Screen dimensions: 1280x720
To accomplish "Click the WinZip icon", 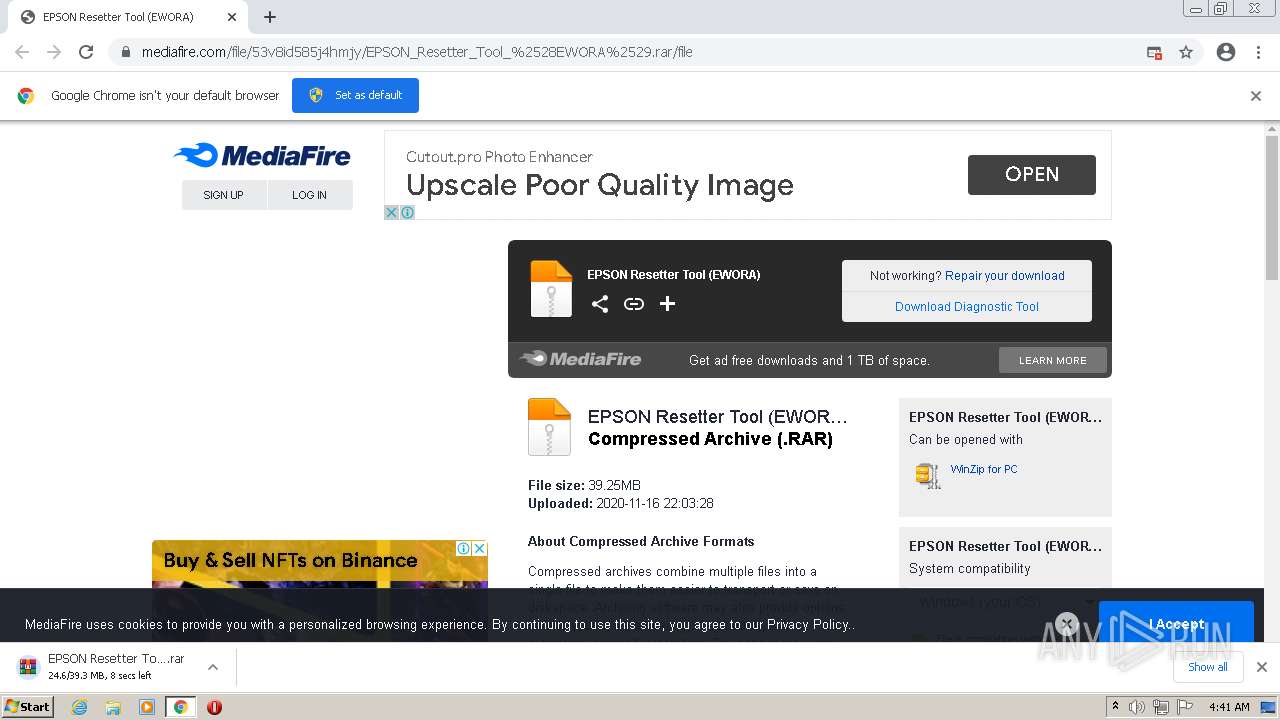I will (x=928, y=475).
